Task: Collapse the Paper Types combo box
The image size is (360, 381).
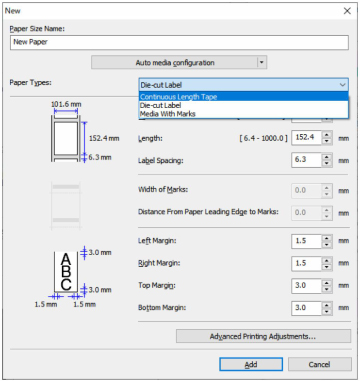Action: [342, 85]
